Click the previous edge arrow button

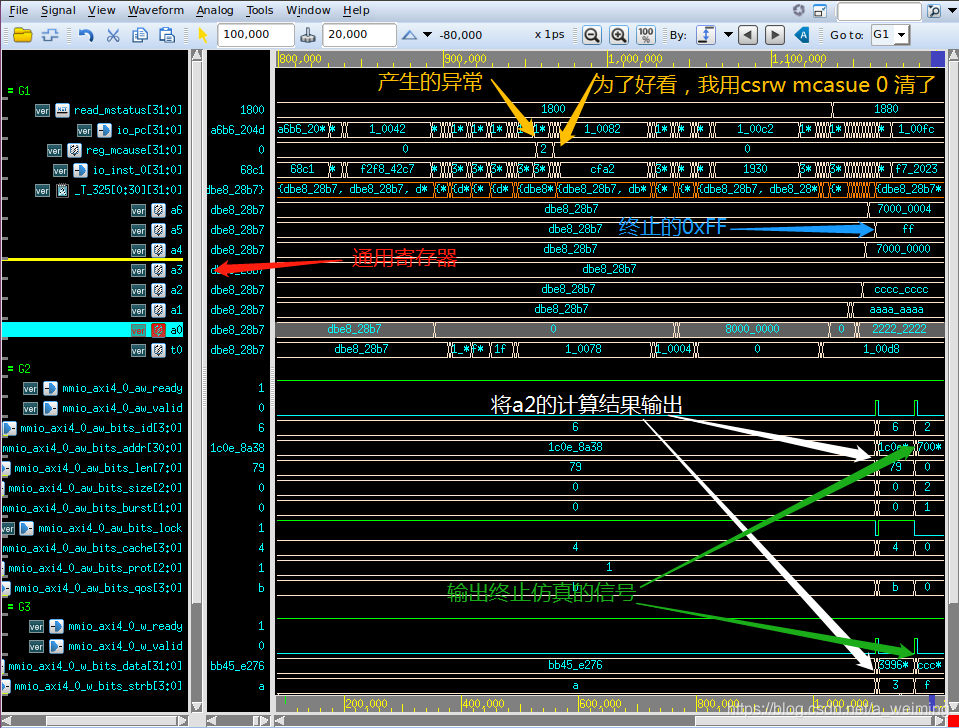pyautogui.click(x=748, y=35)
